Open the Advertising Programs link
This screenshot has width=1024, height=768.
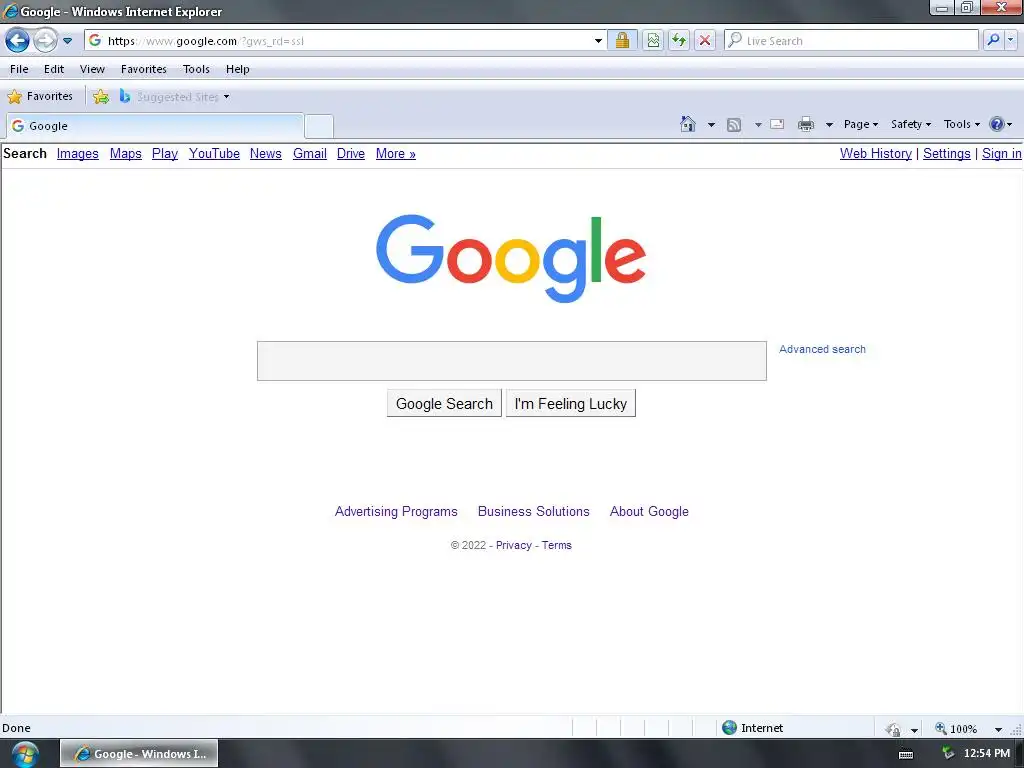[x=396, y=511]
